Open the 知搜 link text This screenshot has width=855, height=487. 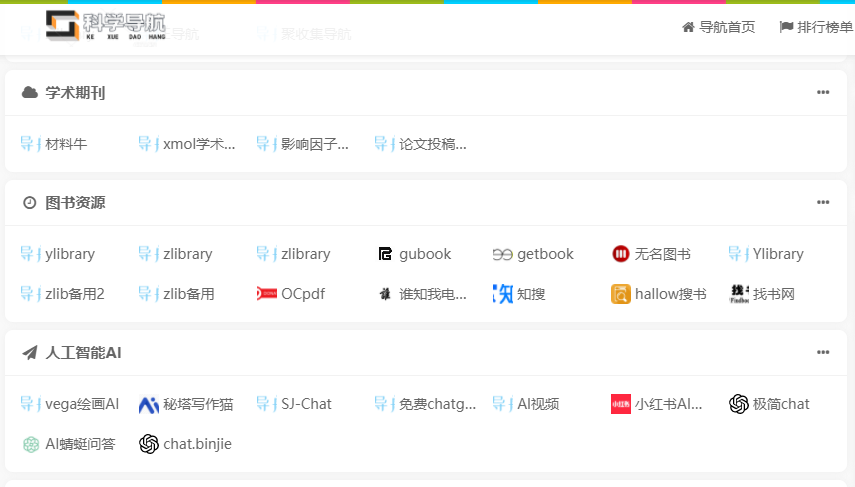tap(531, 294)
